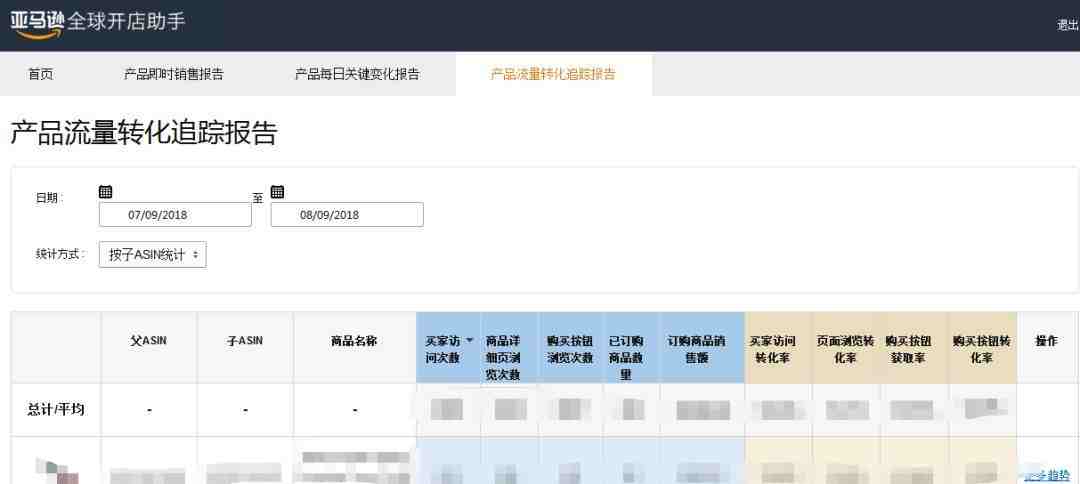This screenshot has width=1080, height=484.
Task: Go to the 首页 tab
Action: 40,74
